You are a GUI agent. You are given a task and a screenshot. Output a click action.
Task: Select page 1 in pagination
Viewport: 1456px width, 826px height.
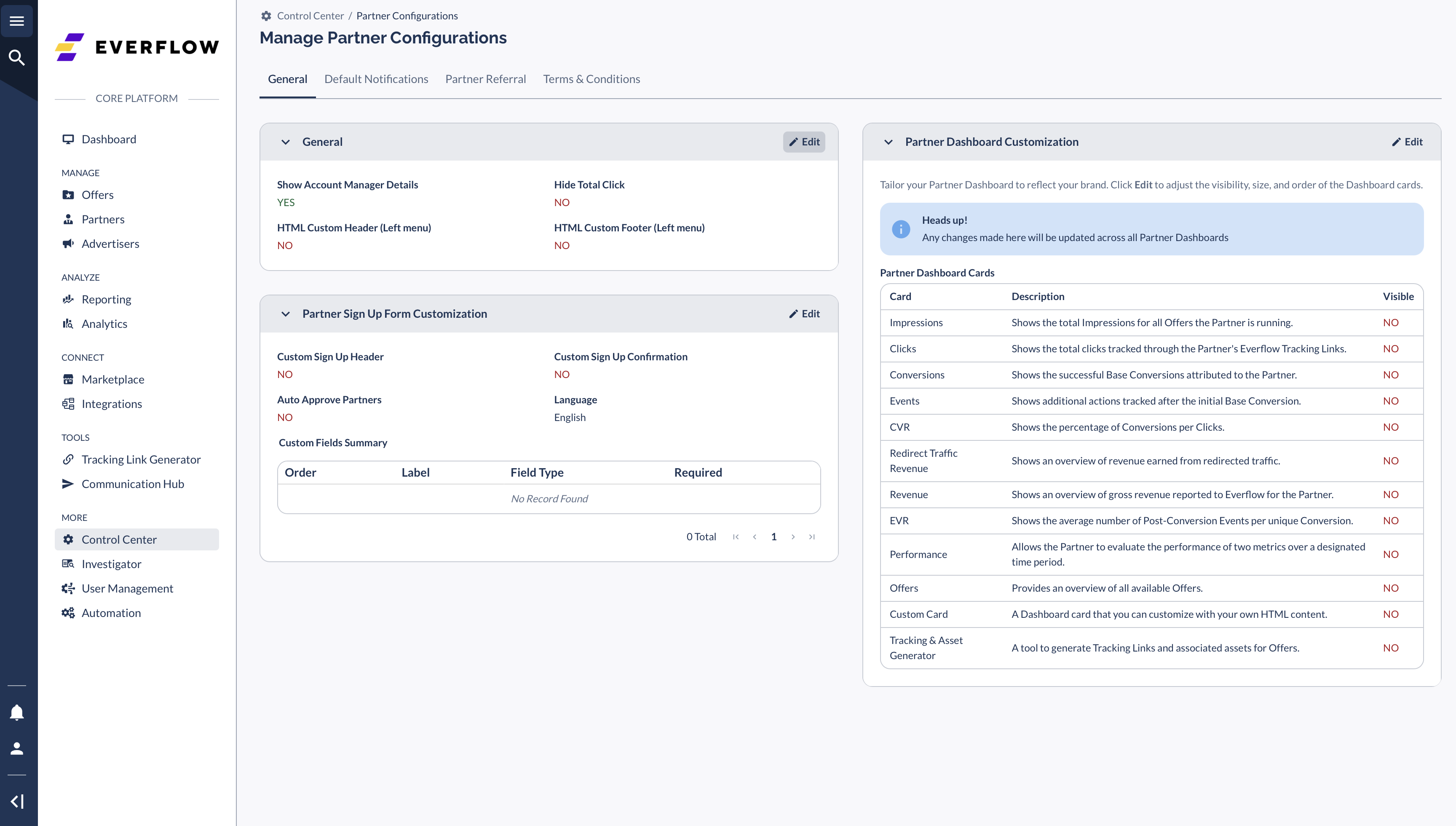[x=773, y=536]
